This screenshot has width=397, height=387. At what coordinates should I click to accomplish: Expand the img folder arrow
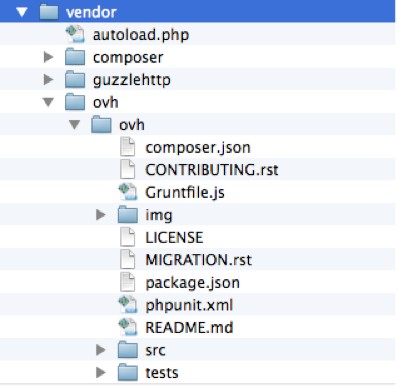101,215
